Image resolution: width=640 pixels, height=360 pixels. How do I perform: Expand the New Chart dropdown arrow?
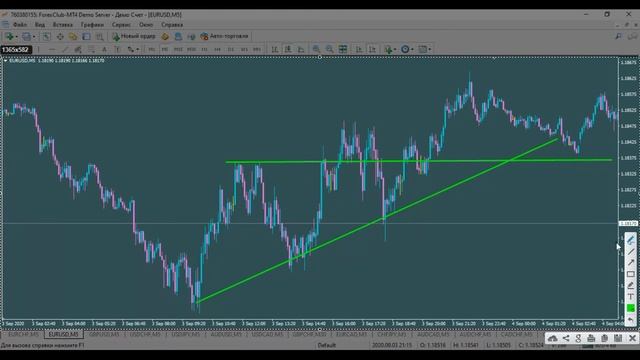coord(16,37)
